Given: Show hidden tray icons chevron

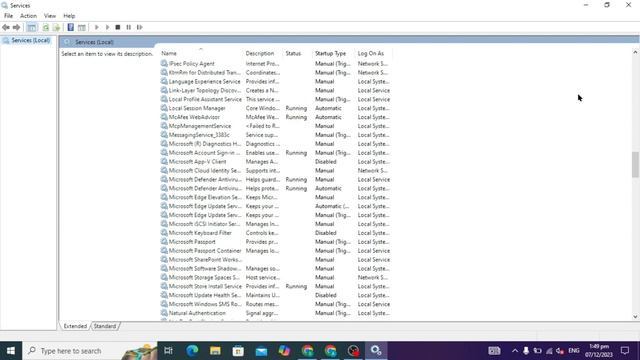Looking at the screenshot, I should (515, 351).
